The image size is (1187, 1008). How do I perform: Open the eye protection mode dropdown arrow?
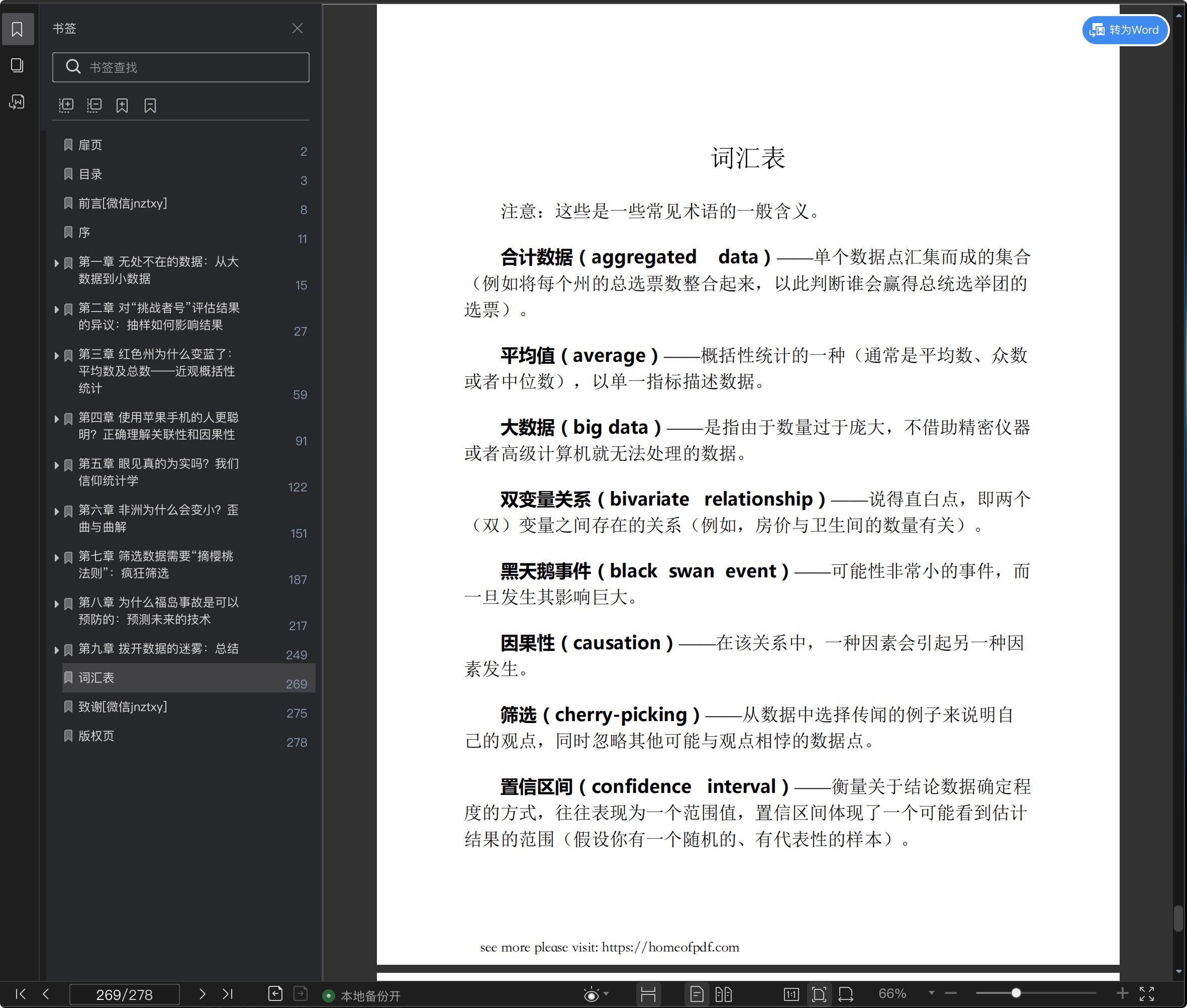point(606,994)
